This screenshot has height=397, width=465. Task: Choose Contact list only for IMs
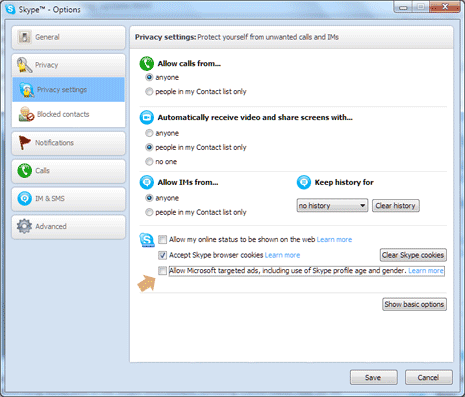tap(149, 212)
